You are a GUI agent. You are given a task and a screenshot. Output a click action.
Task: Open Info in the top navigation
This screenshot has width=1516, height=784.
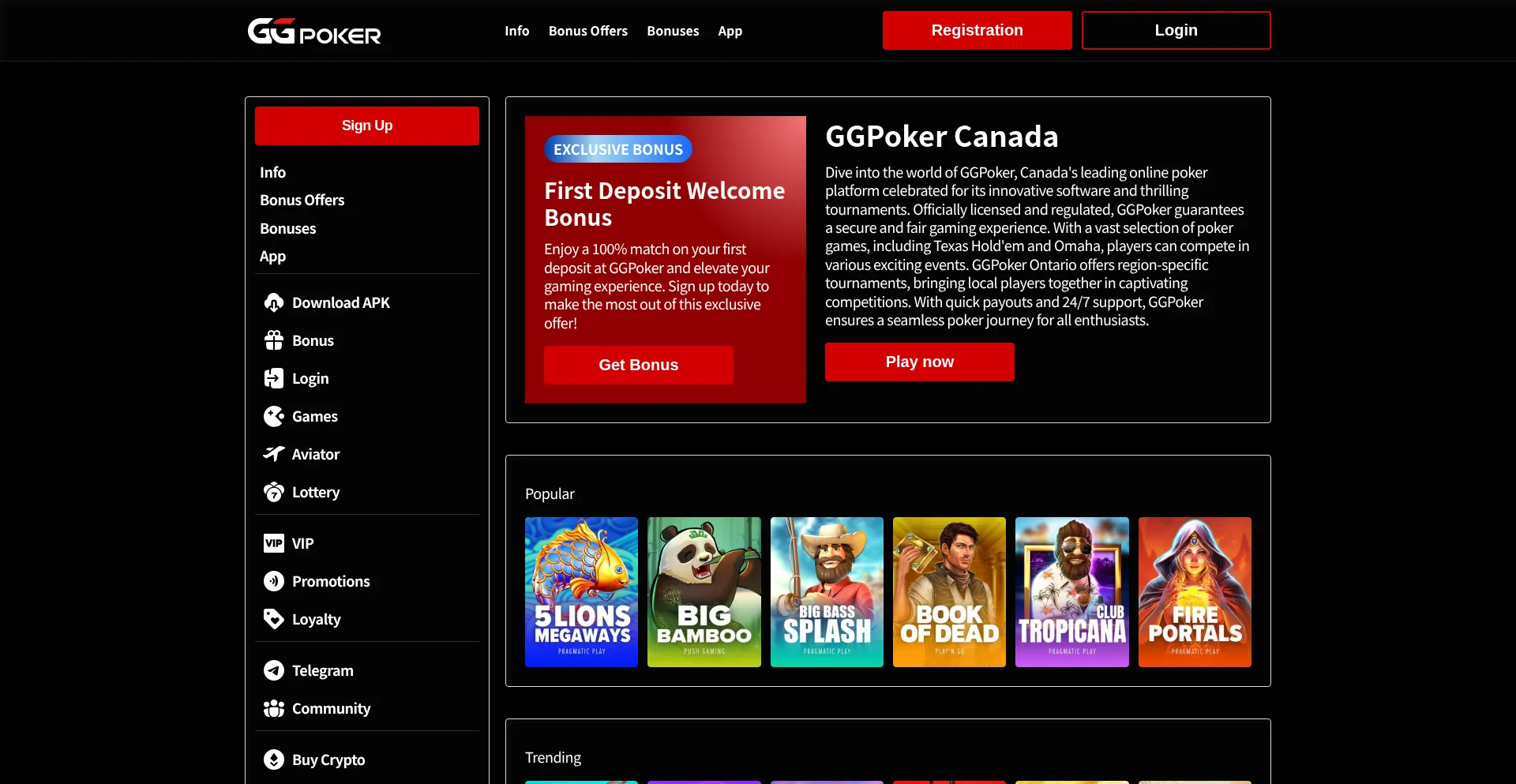coord(517,31)
